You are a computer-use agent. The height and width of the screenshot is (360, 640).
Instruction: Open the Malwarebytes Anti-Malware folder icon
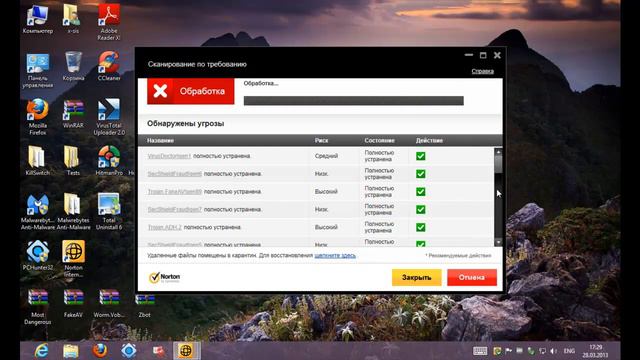[x=73, y=212]
